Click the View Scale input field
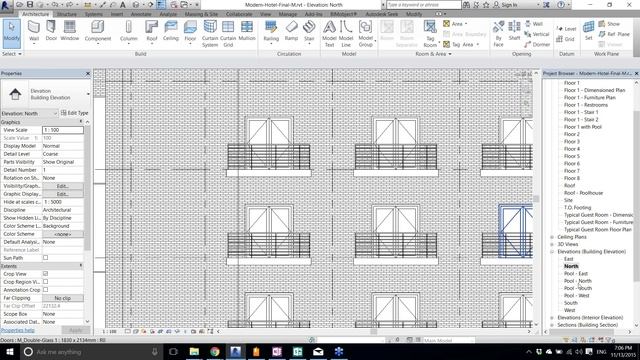This screenshot has height=360, width=640. coord(63,130)
